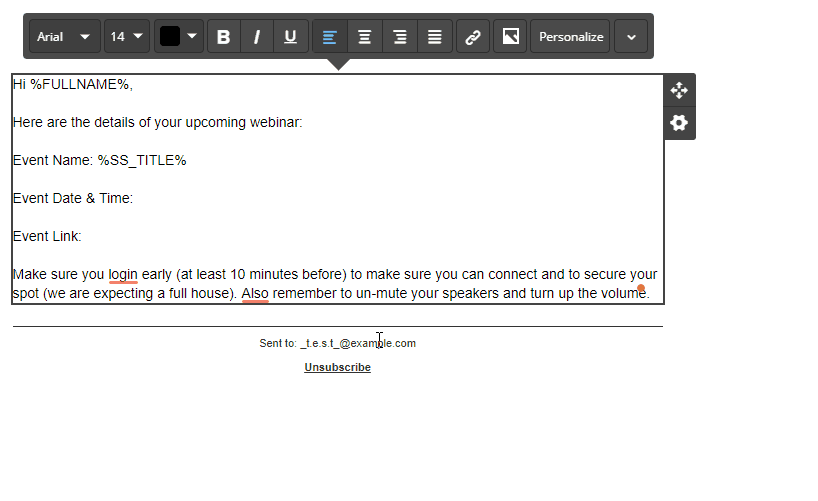Align text left
Screen dimensions: 818x501
(330, 37)
